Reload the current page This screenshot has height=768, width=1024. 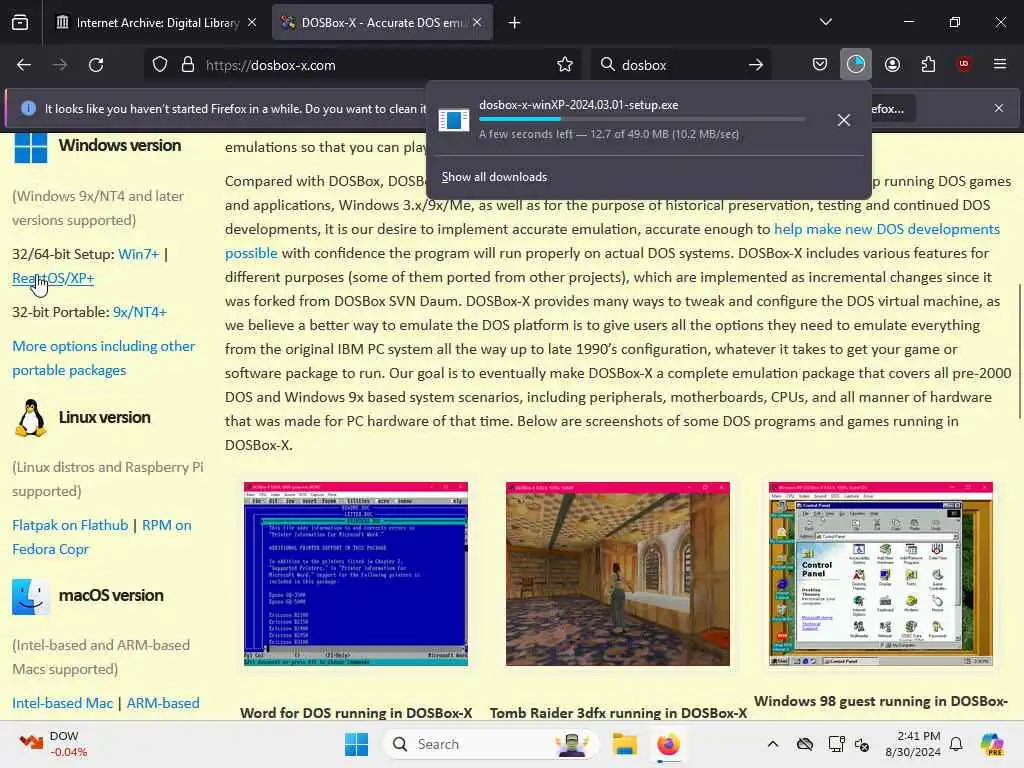pyautogui.click(x=96, y=65)
